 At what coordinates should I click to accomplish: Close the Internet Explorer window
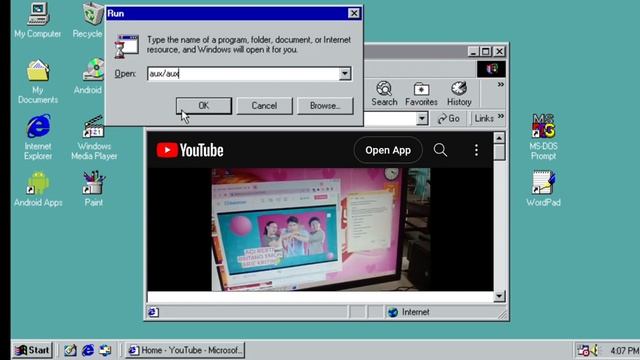coord(499,51)
